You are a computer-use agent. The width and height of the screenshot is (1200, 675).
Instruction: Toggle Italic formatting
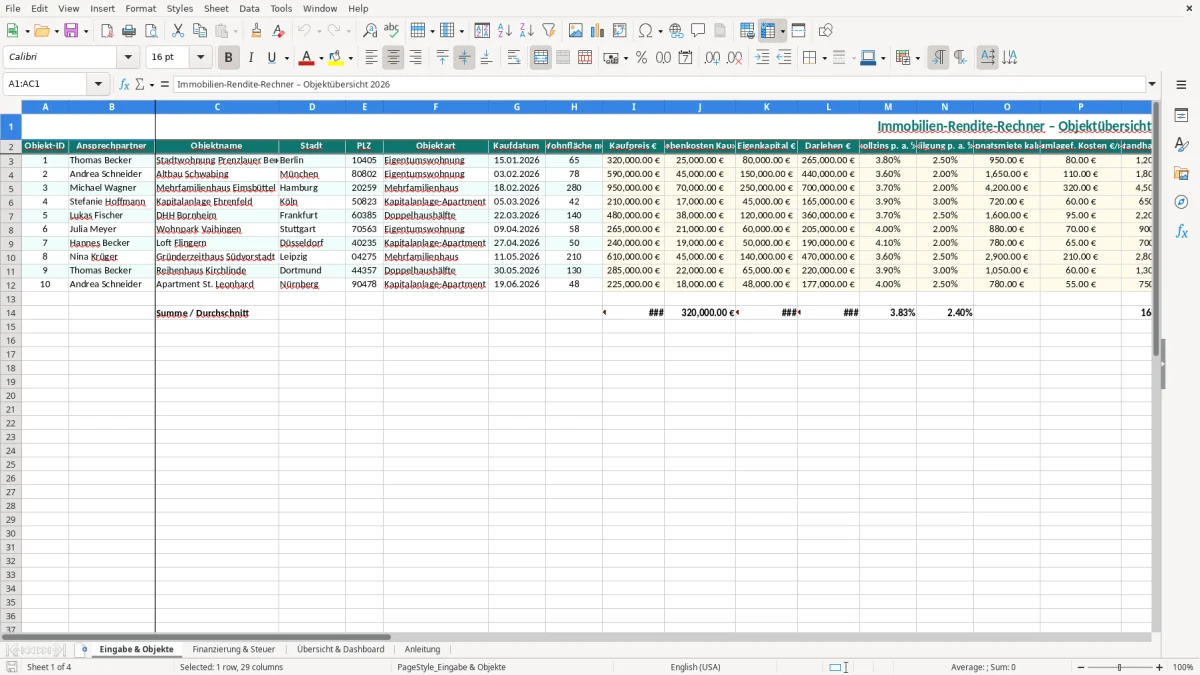click(x=251, y=58)
